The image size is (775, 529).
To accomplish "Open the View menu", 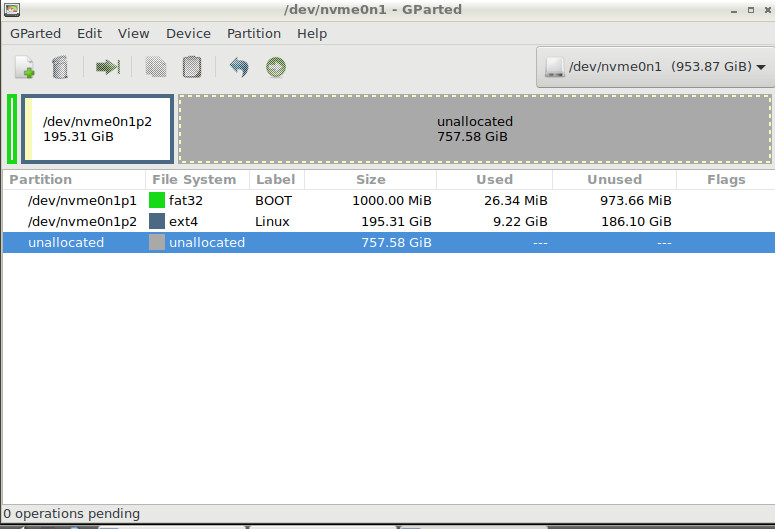I will [134, 33].
